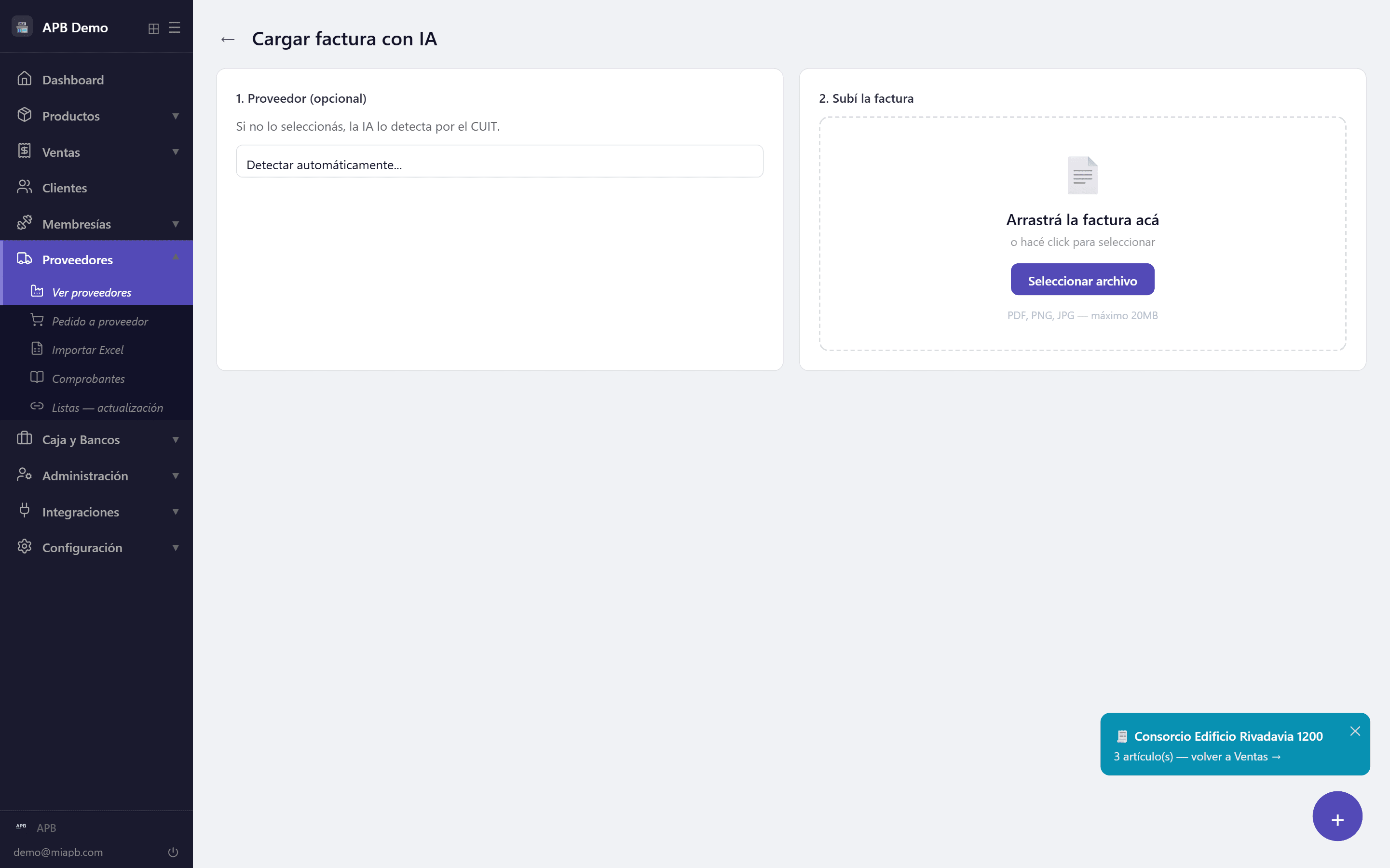Image resolution: width=1390 pixels, height=868 pixels.
Task: Expand the Integraciones menu arrow
Action: (176, 512)
